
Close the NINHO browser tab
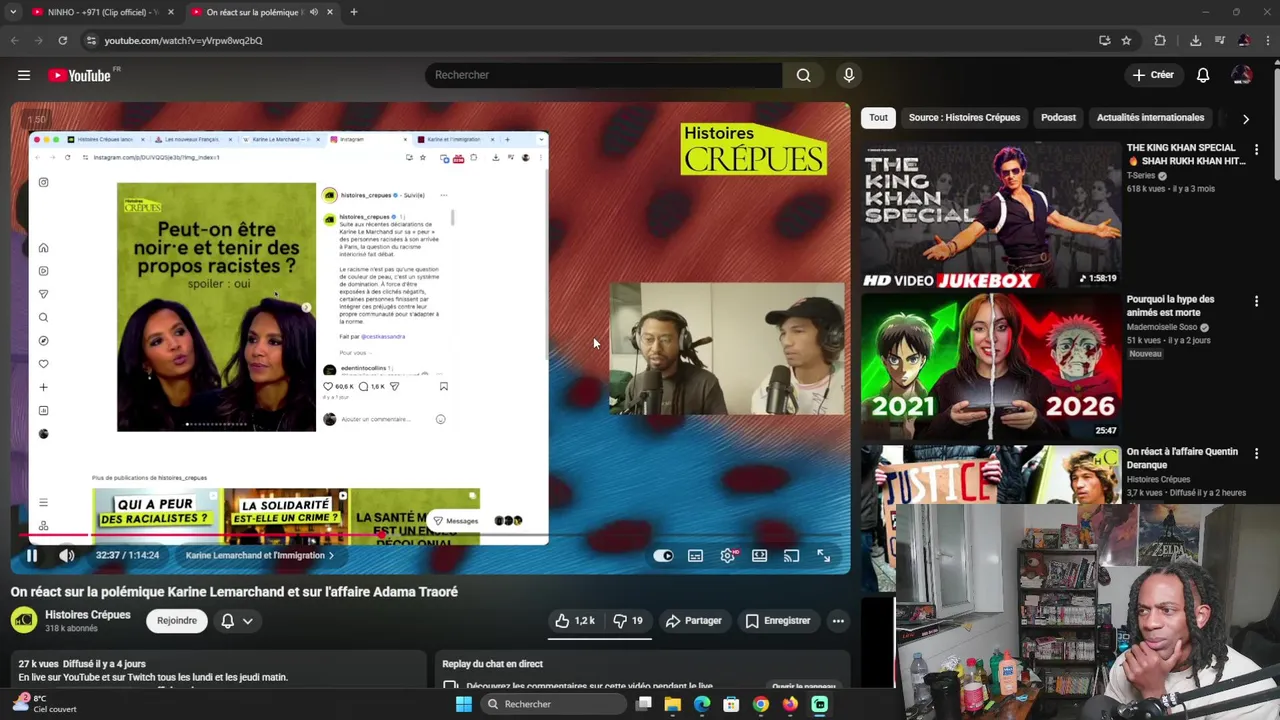coord(170,12)
